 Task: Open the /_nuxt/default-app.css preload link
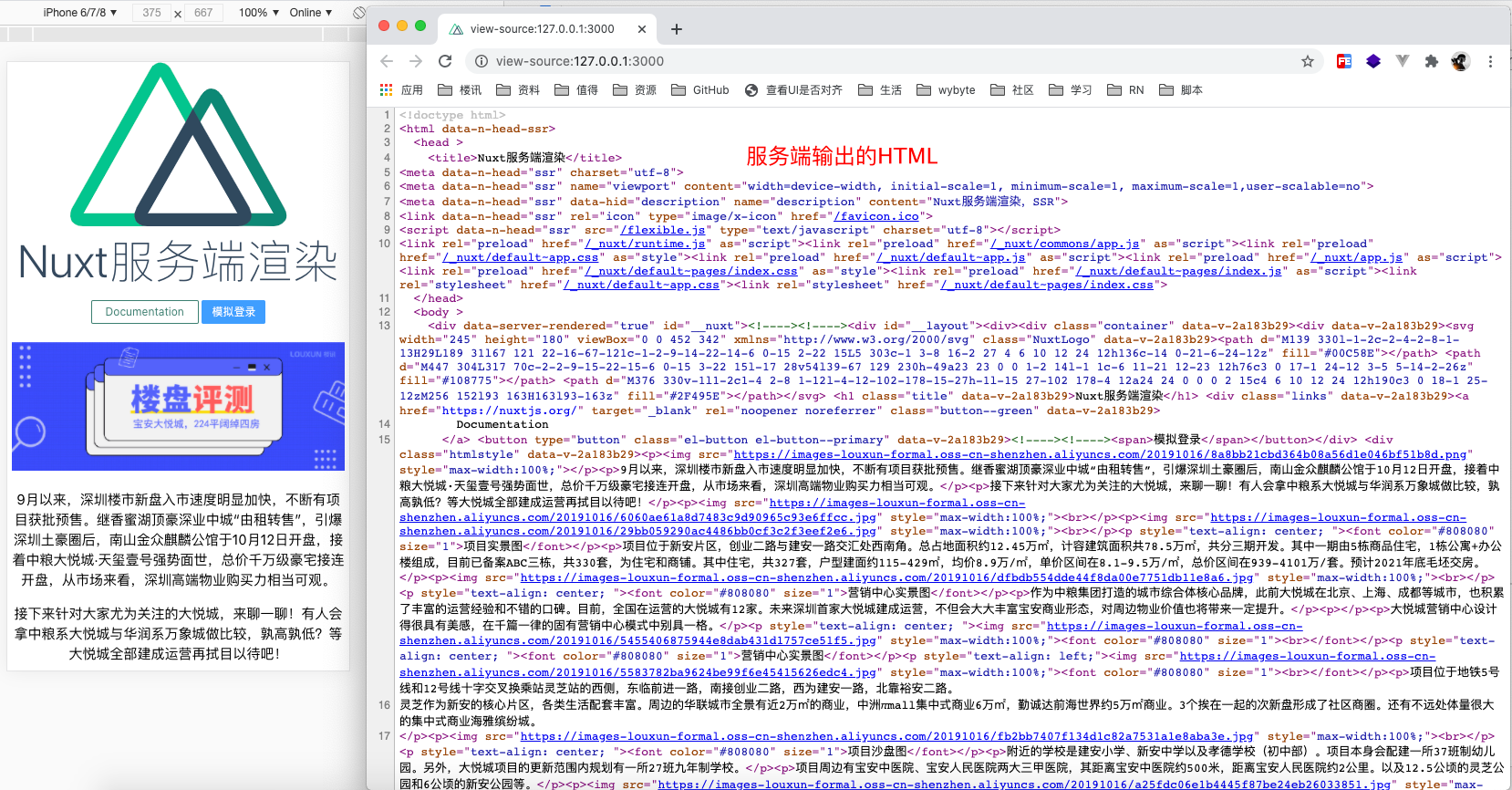click(x=521, y=257)
